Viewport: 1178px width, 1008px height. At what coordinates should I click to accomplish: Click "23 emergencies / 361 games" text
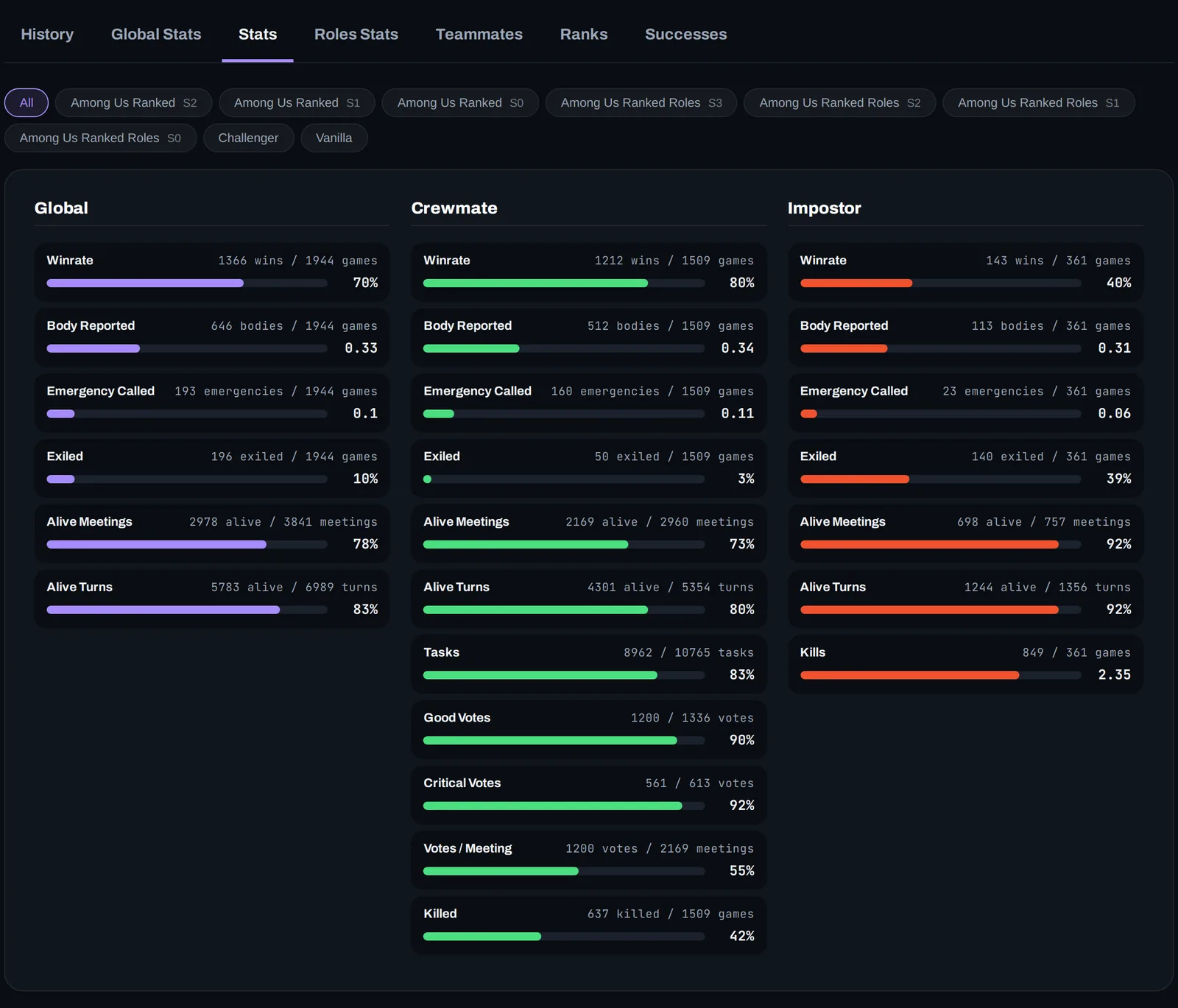1037,392
